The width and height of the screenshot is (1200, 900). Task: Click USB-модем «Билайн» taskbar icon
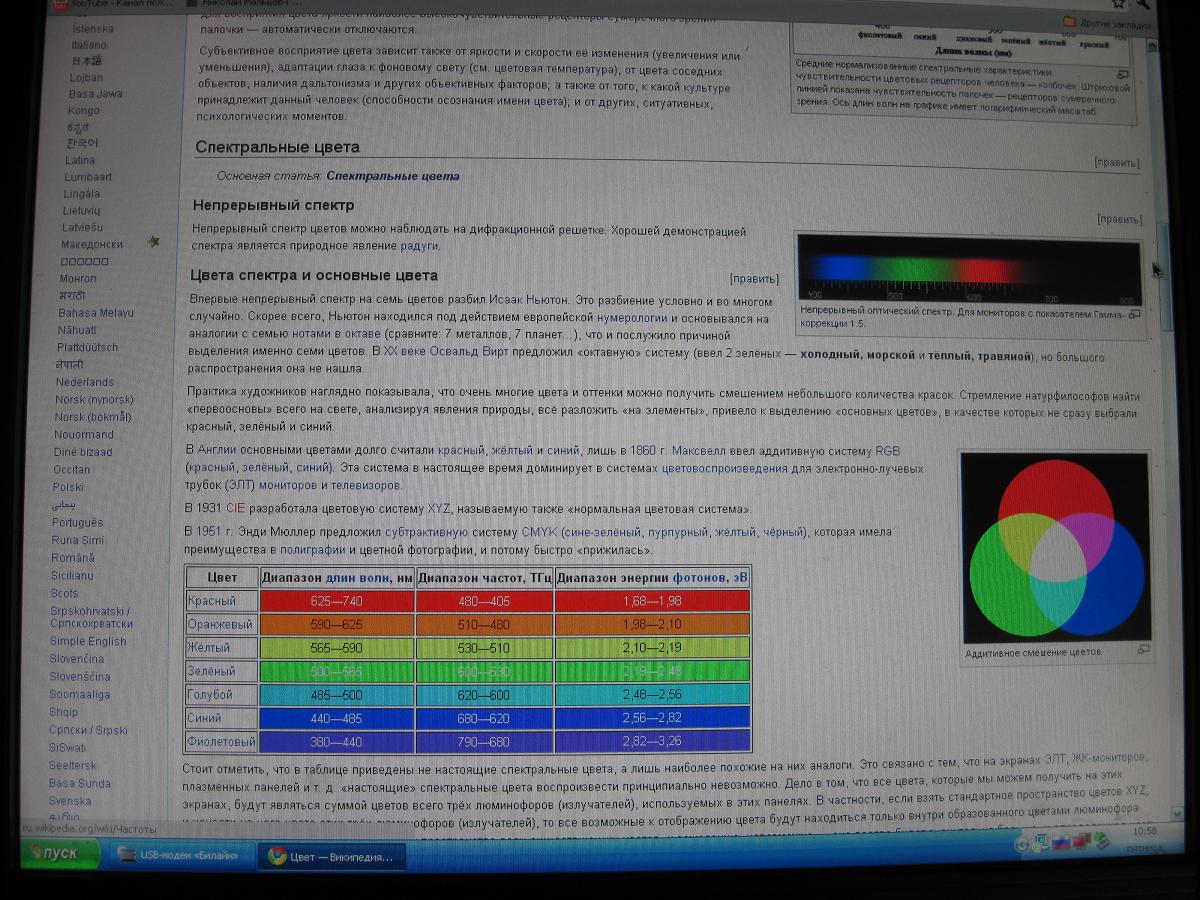(127, 854)
